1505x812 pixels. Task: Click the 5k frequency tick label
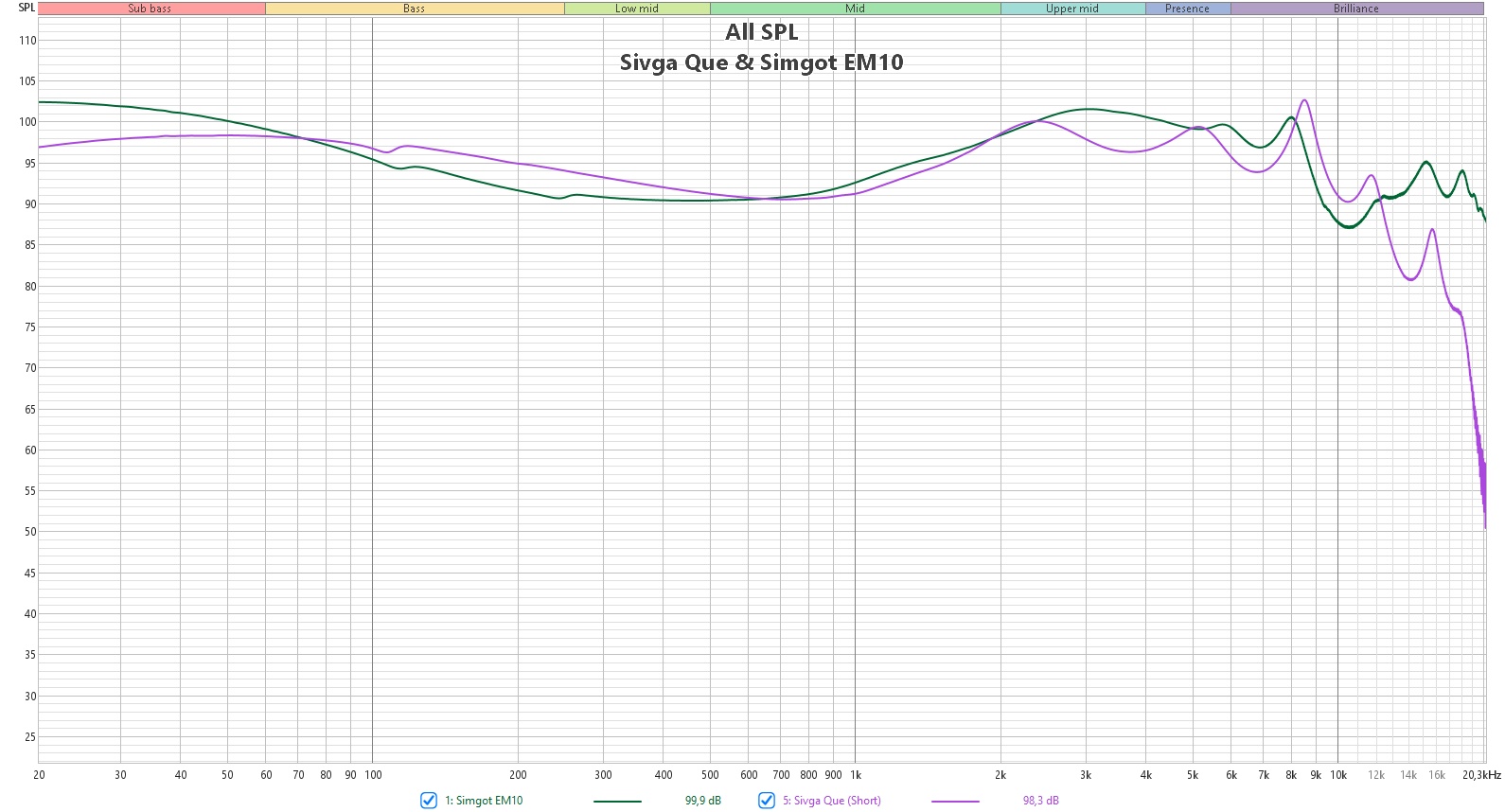tap(1193, 775)
